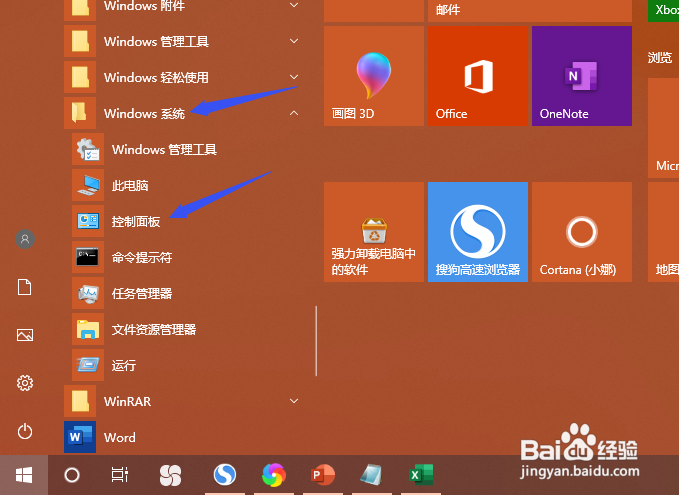Open the Sogou browser taskbar icon

[x=225, y=475]
